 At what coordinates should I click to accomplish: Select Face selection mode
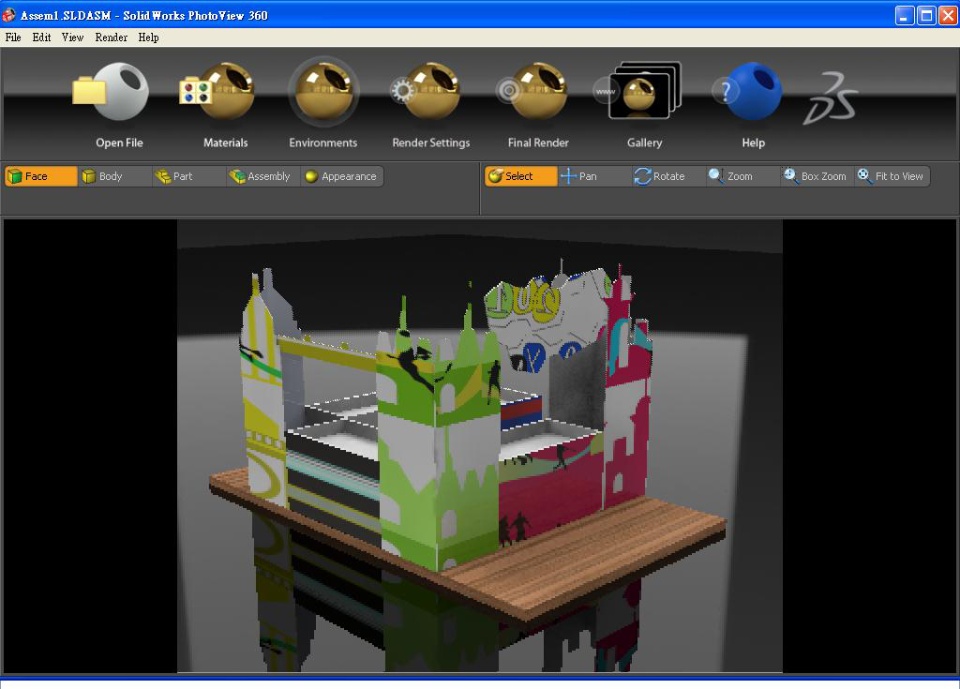pos(41,176)
